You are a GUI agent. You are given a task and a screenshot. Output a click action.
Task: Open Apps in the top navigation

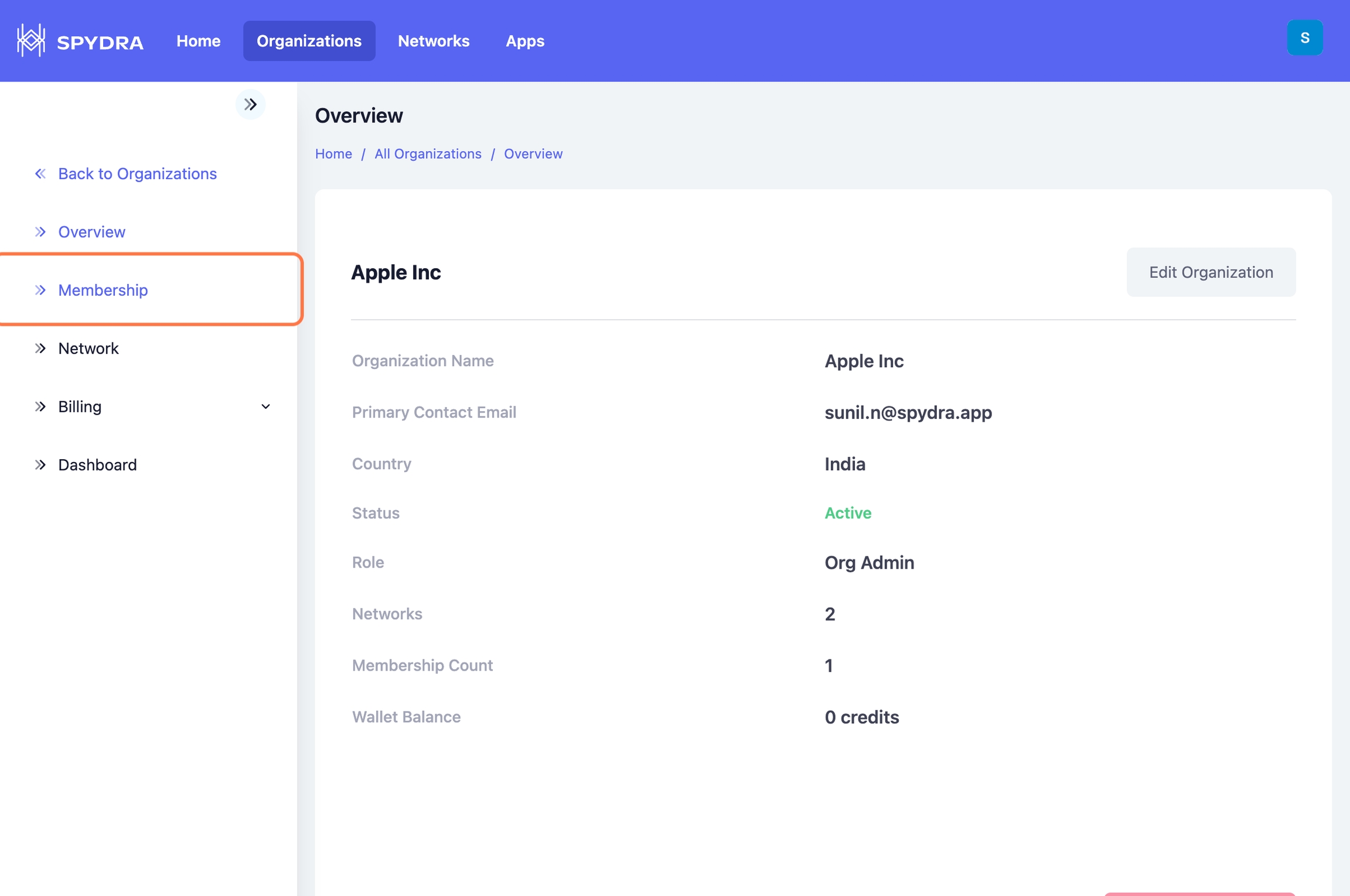pyautogui.click(x=524, y=41)
